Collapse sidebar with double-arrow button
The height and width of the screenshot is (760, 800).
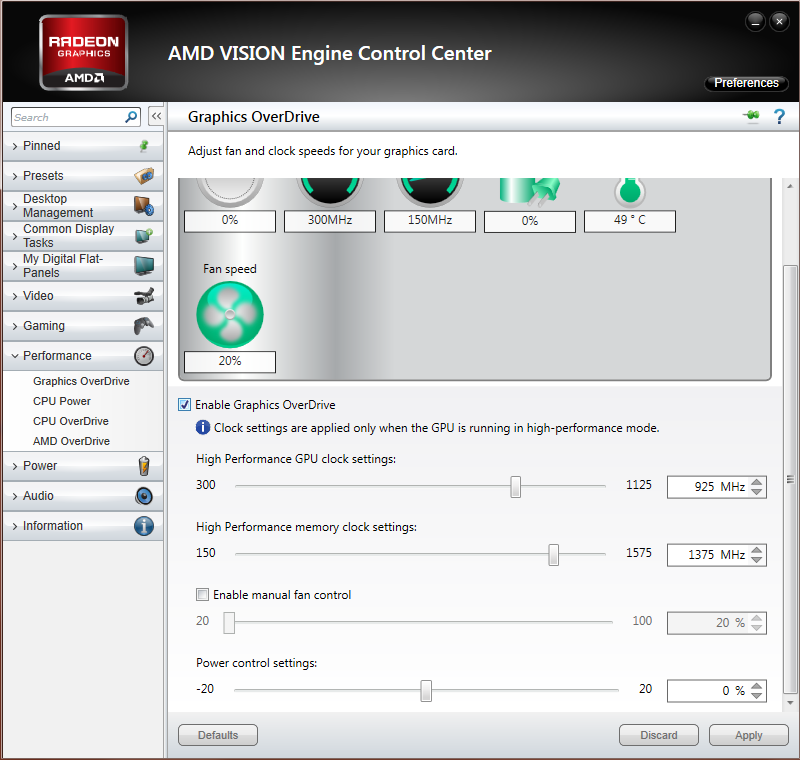pyautogui.click(x=156, y=116)
